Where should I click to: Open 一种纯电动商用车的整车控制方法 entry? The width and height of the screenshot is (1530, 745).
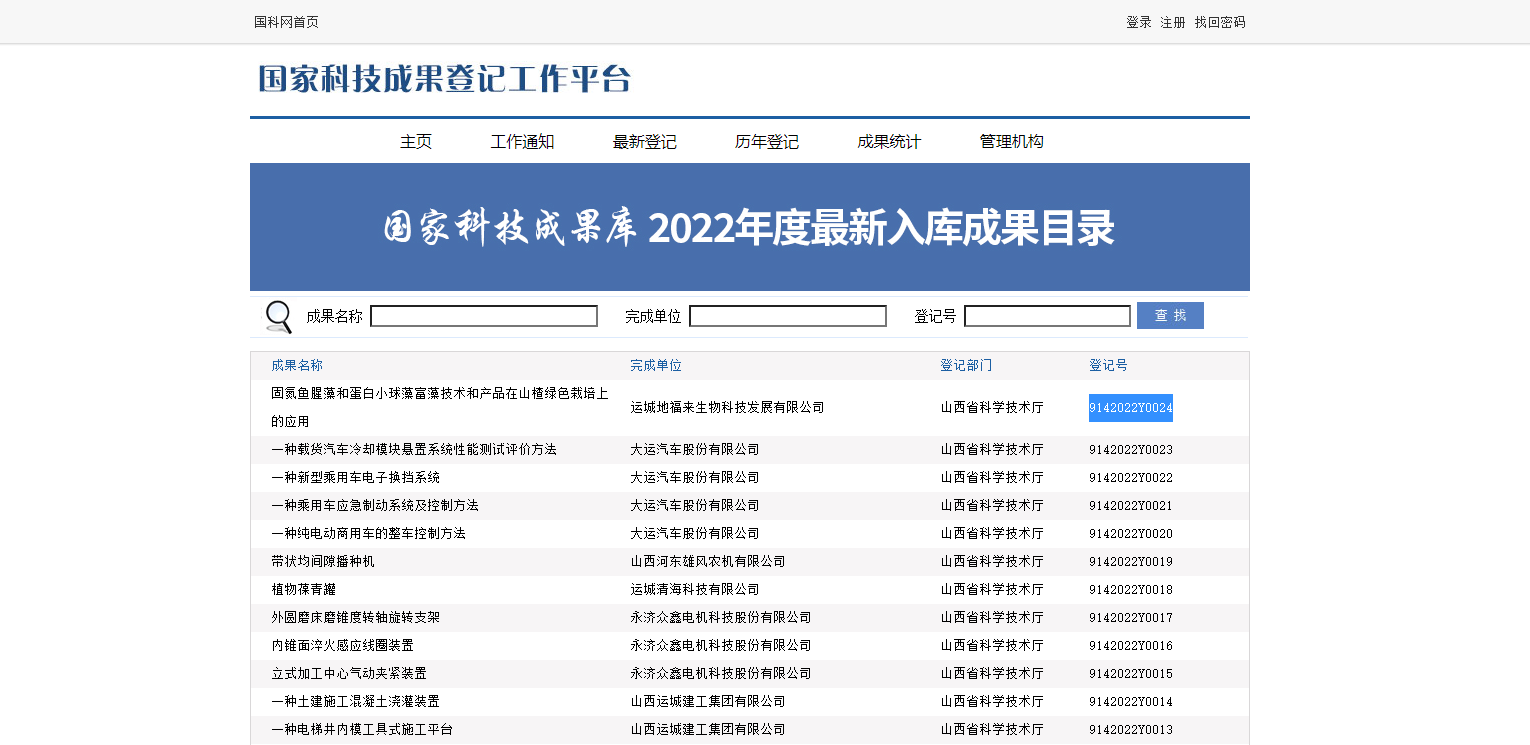click(368, 534)
